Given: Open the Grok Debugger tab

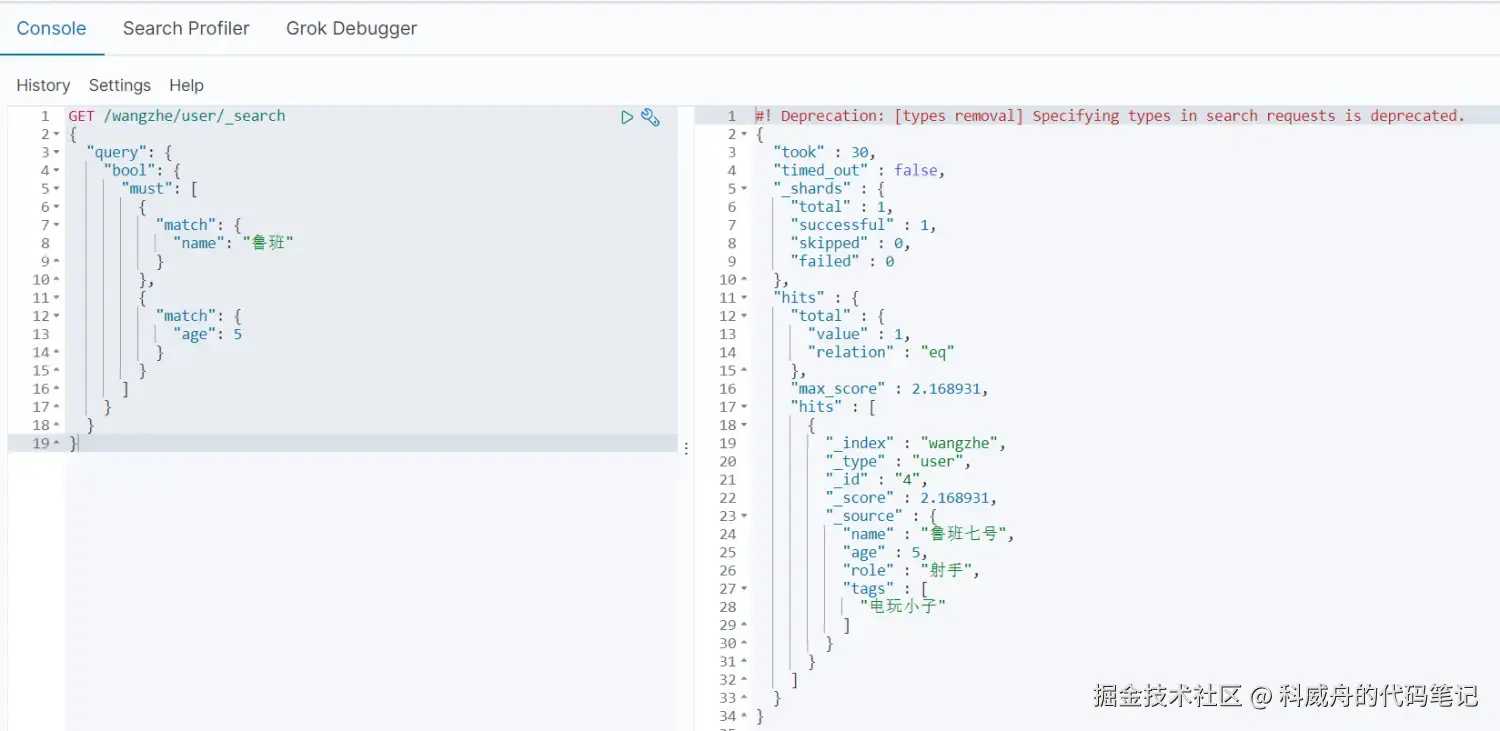Looking at the screenshot, I should pos(351,28).
